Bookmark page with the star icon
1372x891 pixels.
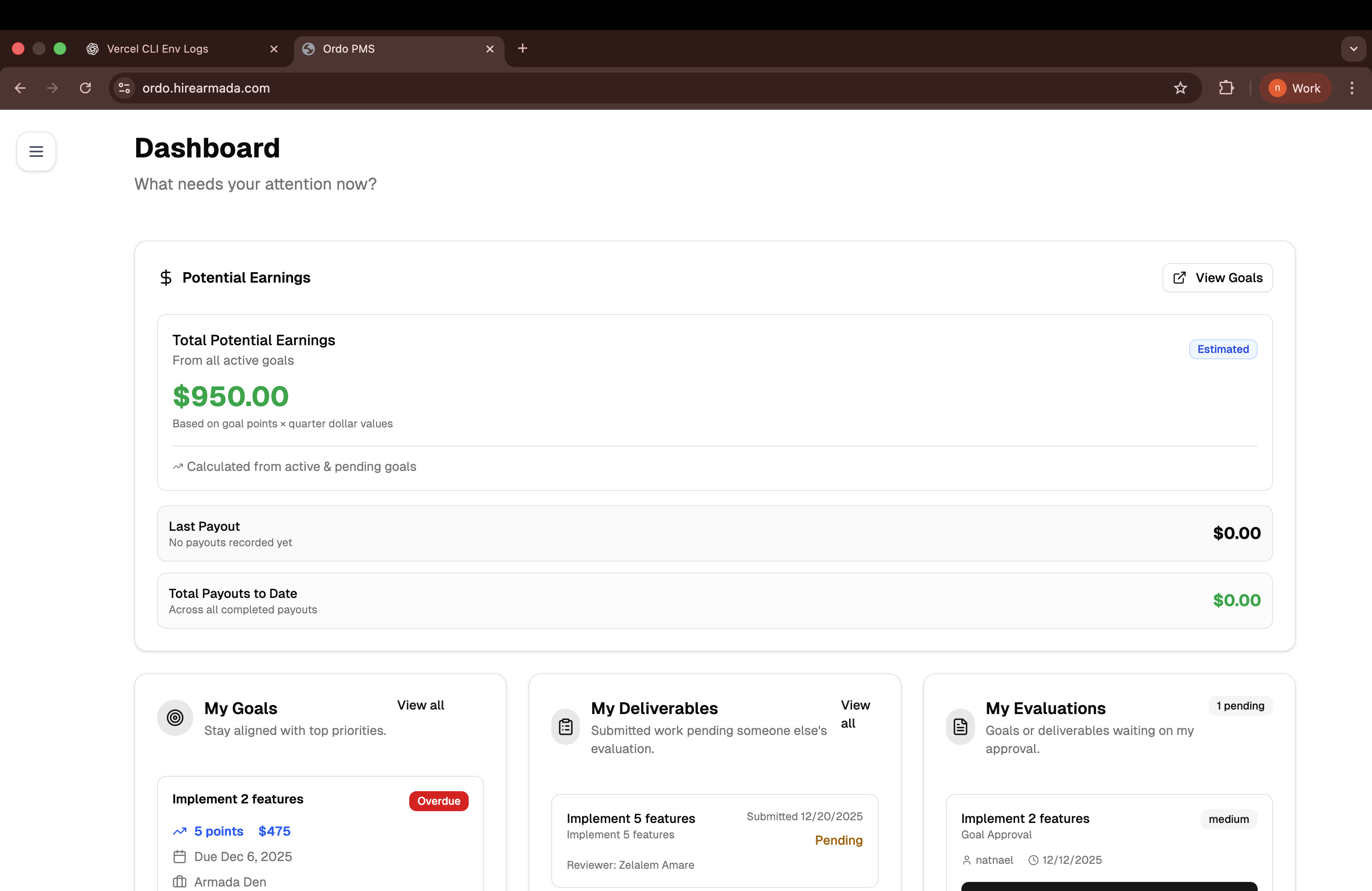(1180, 88)
